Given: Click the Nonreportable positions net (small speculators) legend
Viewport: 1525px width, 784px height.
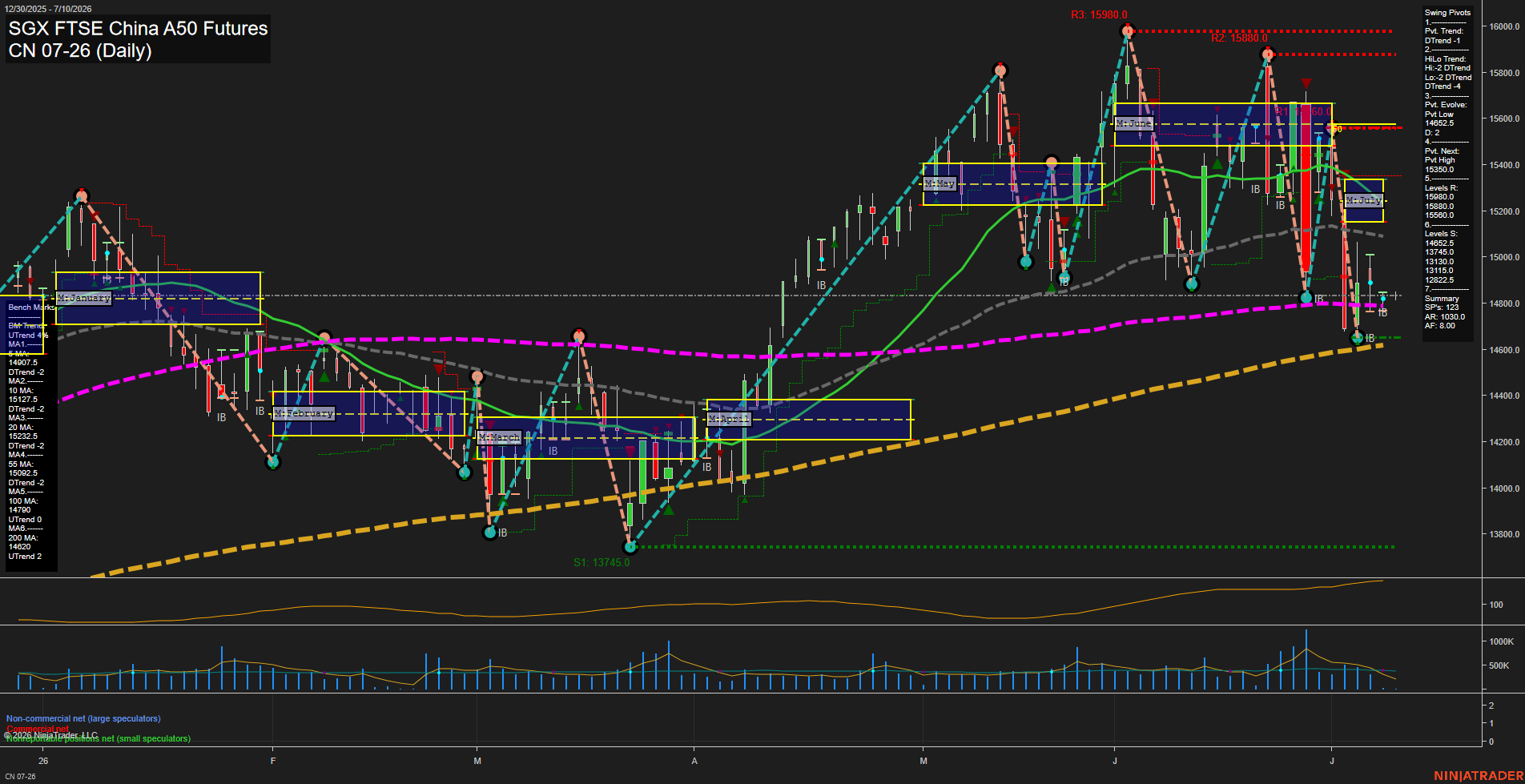Looking at the screenshot, I should (x=99, y=738).
